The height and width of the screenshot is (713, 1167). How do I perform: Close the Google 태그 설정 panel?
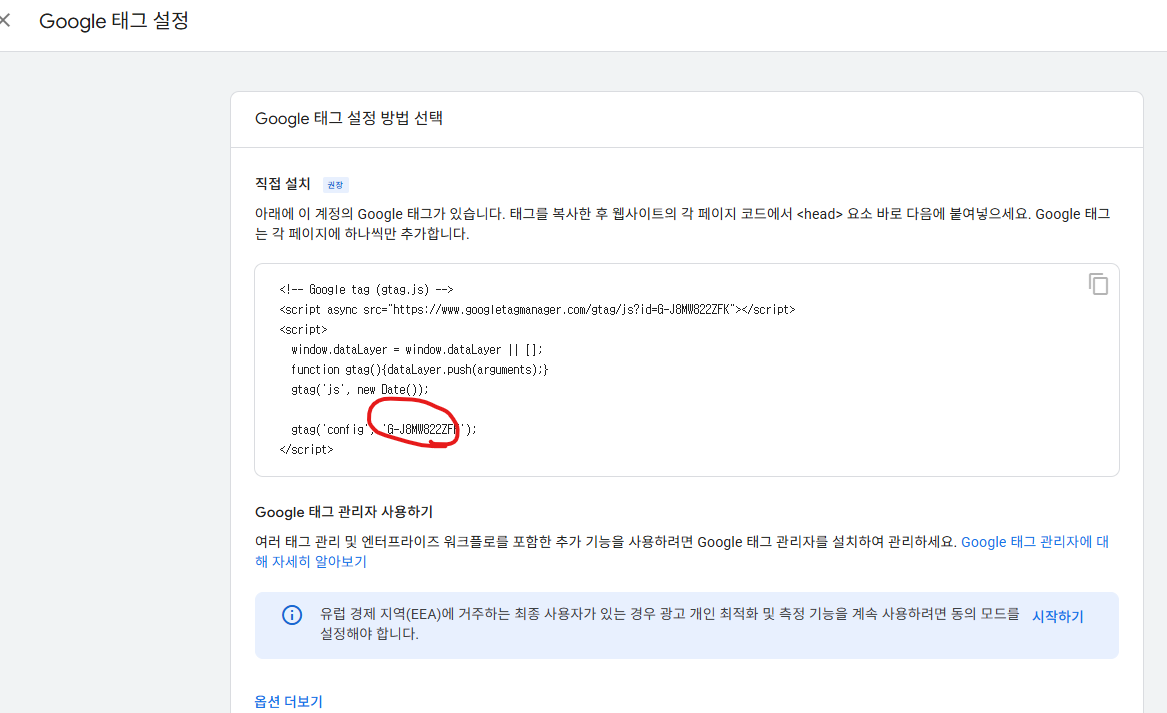point(4,20)
